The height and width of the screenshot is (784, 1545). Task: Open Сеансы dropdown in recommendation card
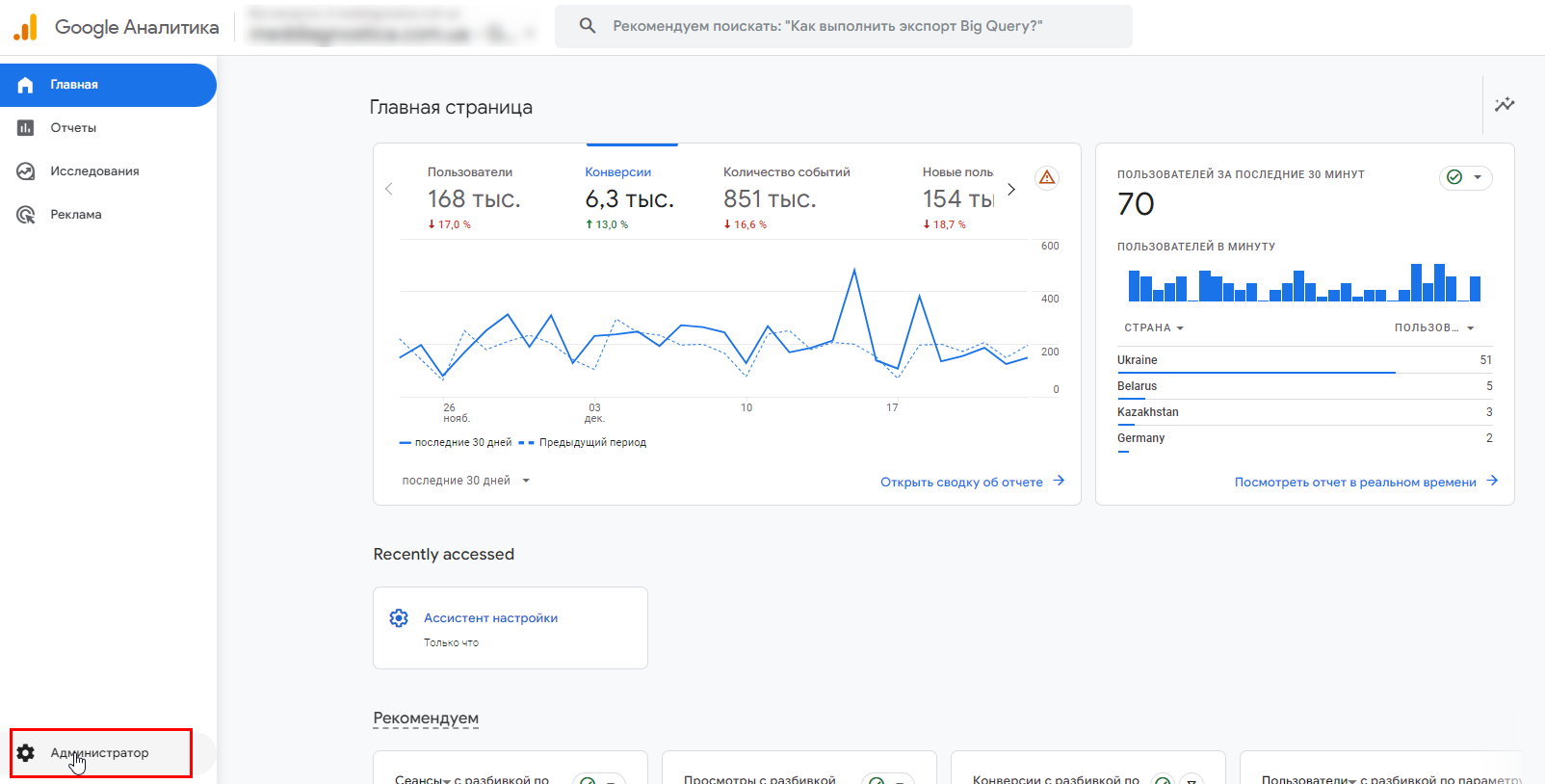[423, 779]
